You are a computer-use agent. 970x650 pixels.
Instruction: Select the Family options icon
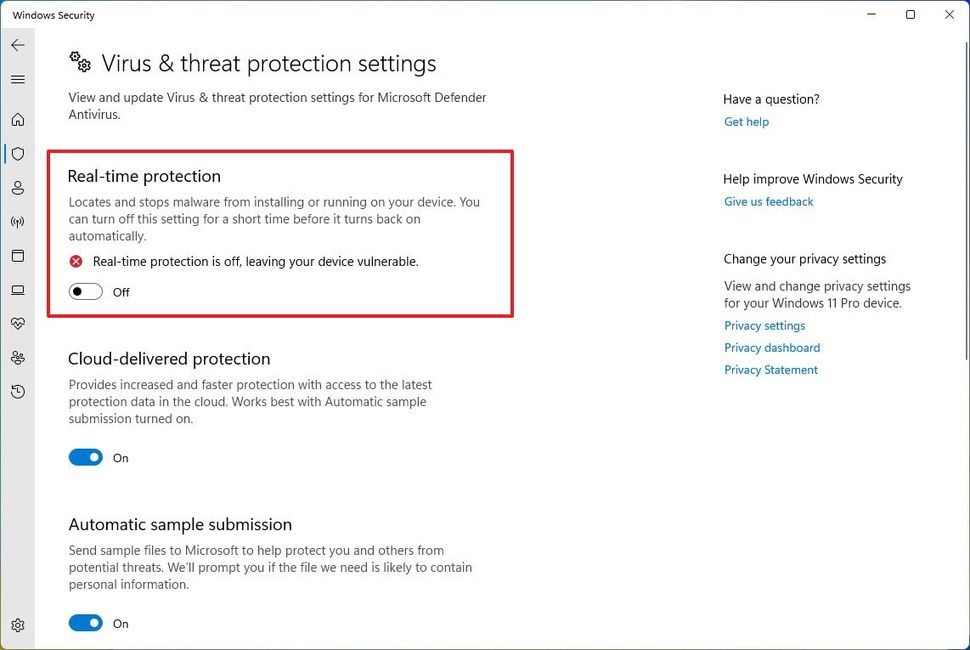tap(18, 357)
